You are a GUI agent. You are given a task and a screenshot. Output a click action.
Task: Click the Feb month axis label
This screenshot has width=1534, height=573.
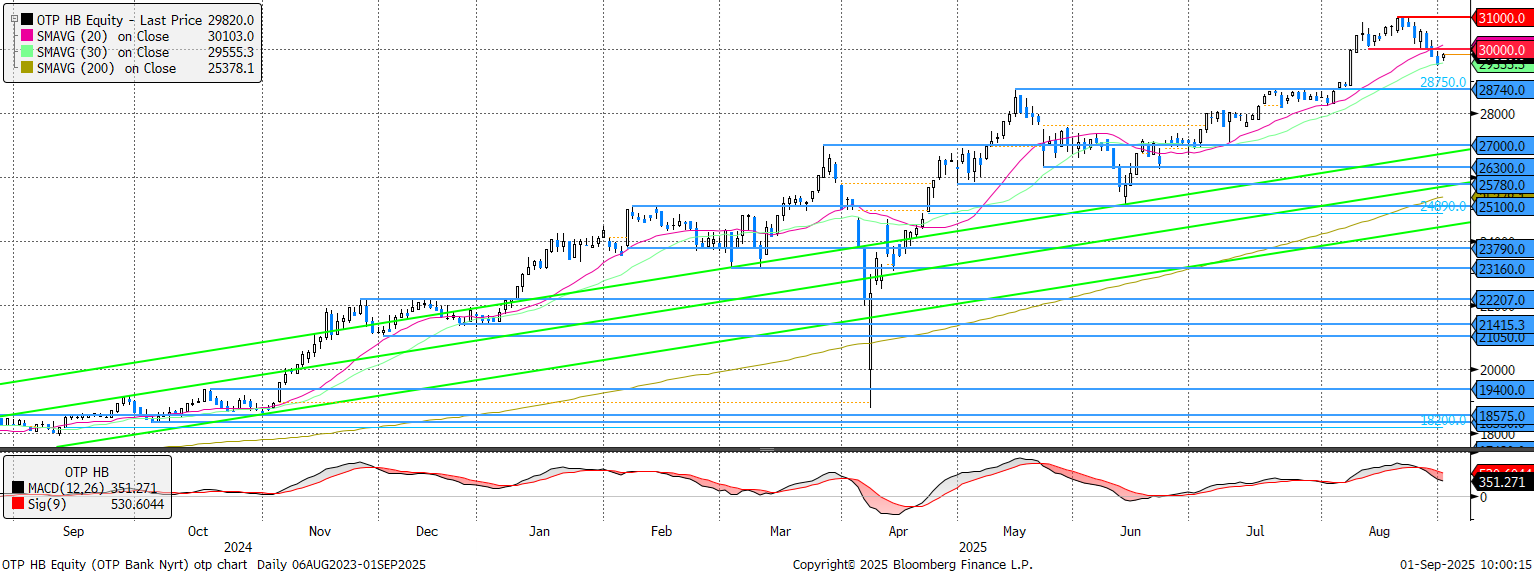tap(661, 532)
